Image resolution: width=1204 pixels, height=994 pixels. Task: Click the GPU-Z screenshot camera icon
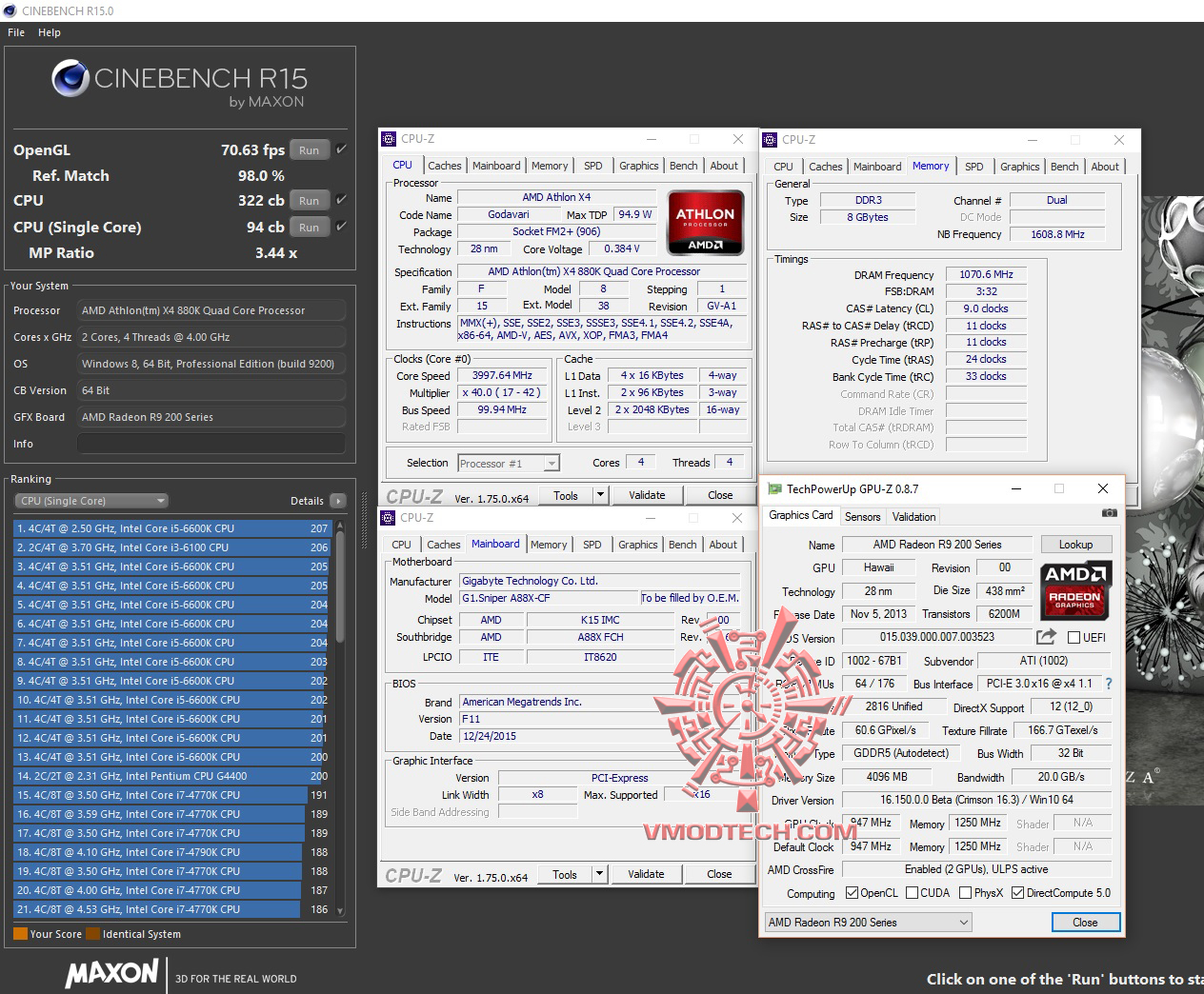coord(1109,513)
